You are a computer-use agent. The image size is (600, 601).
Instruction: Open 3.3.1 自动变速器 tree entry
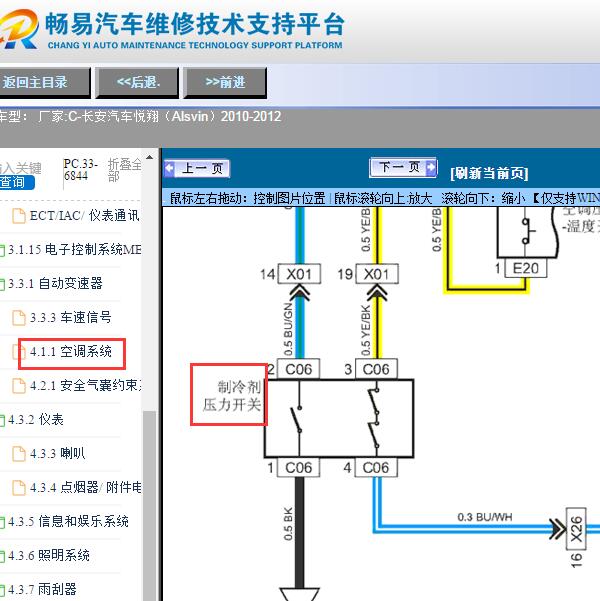pyautogui.click(x=55, y=284)
